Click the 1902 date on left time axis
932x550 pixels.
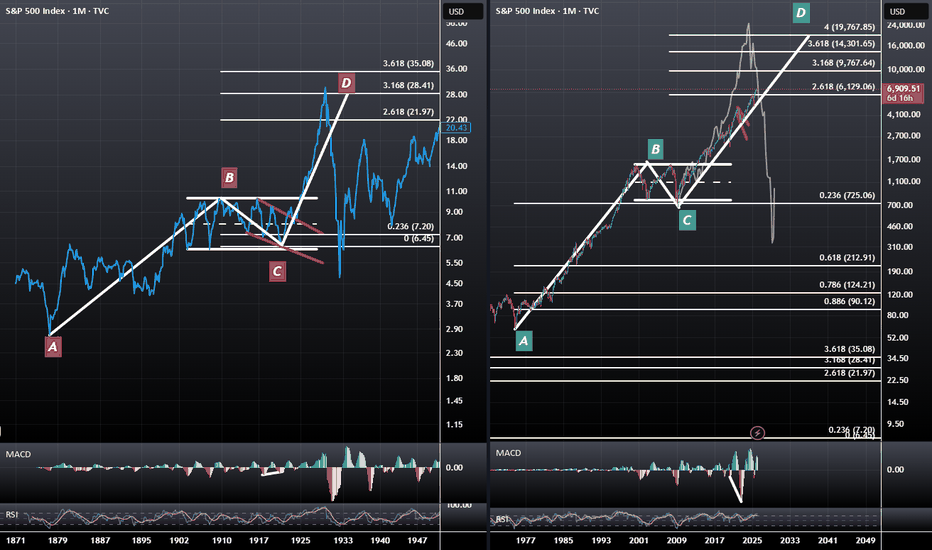click(179, 540)
